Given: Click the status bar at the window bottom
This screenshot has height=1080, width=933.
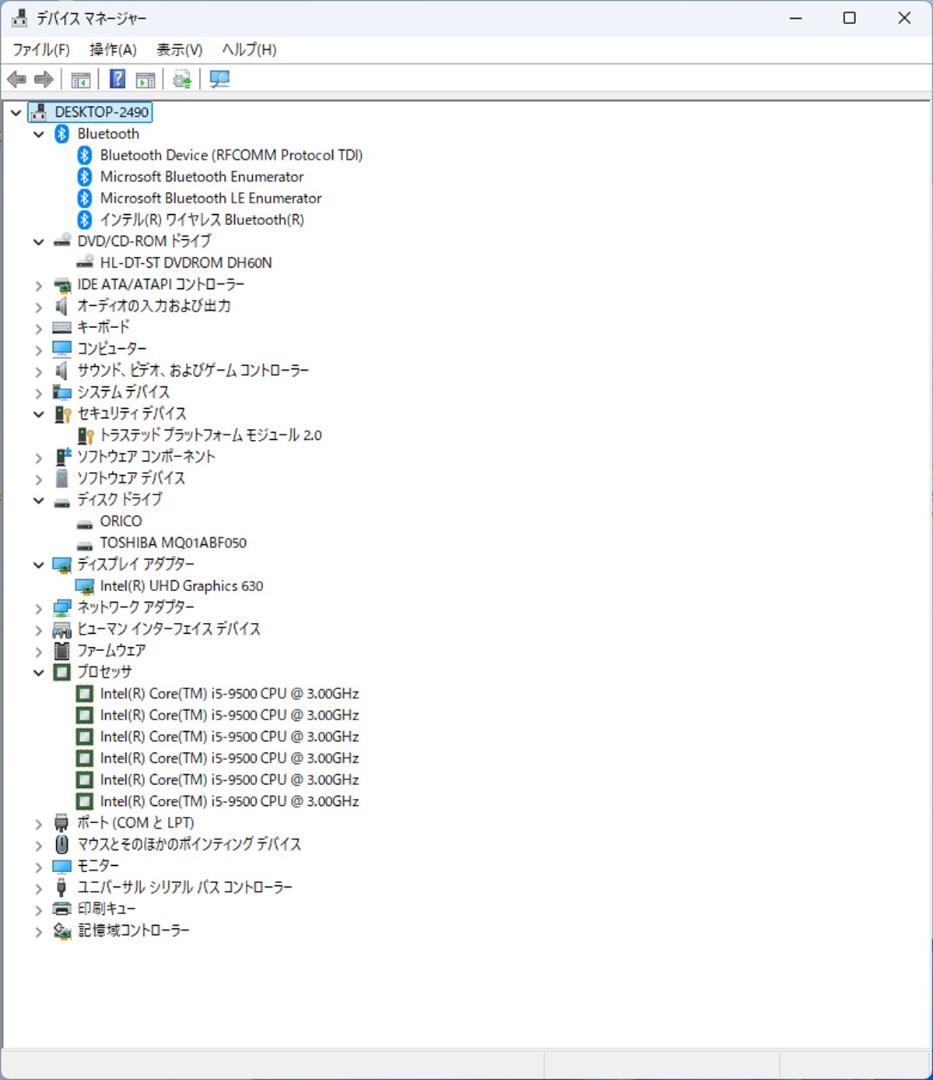Looking at the screenshot, I should coord(466,1068).
